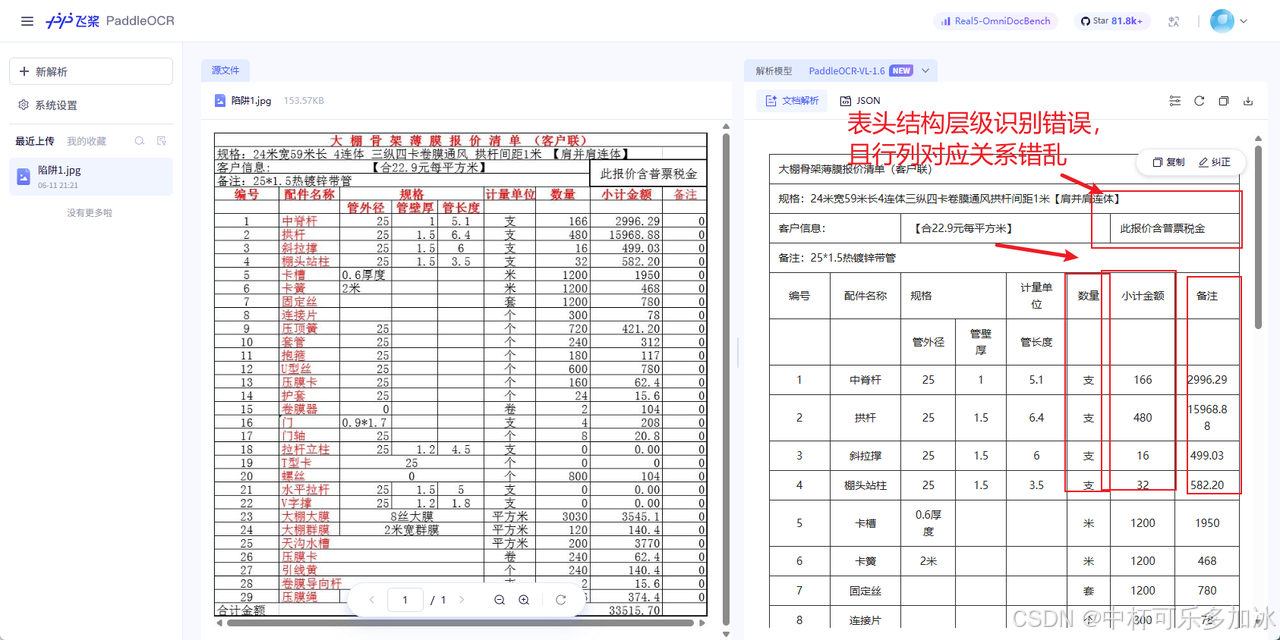The image size is (1280, 640).
Task: Click the 153.57KB file size text
Action: [304, 101]
